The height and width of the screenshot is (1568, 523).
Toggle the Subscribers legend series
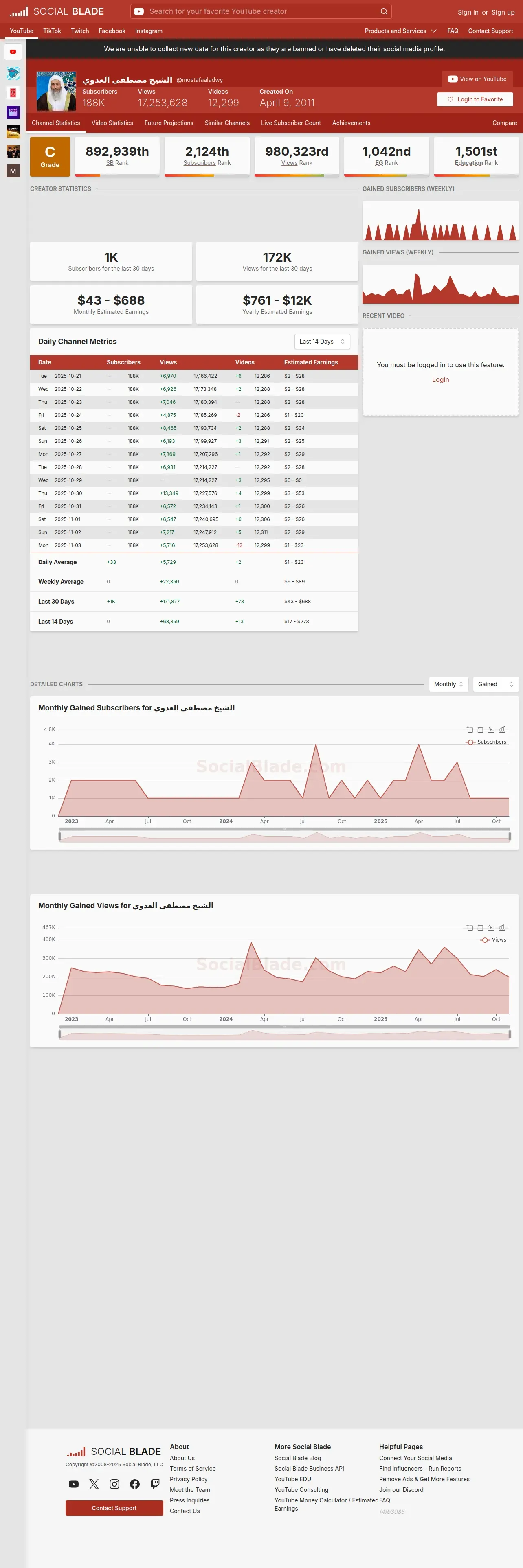486,742
